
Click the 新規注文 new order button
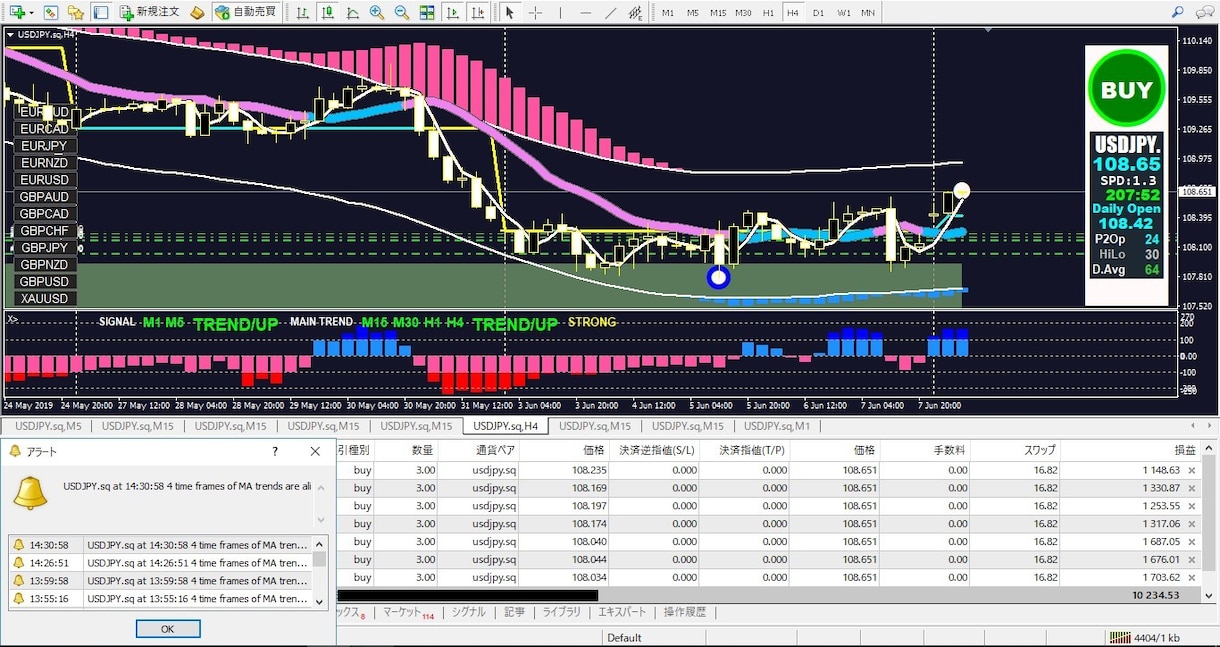(149, 12)
